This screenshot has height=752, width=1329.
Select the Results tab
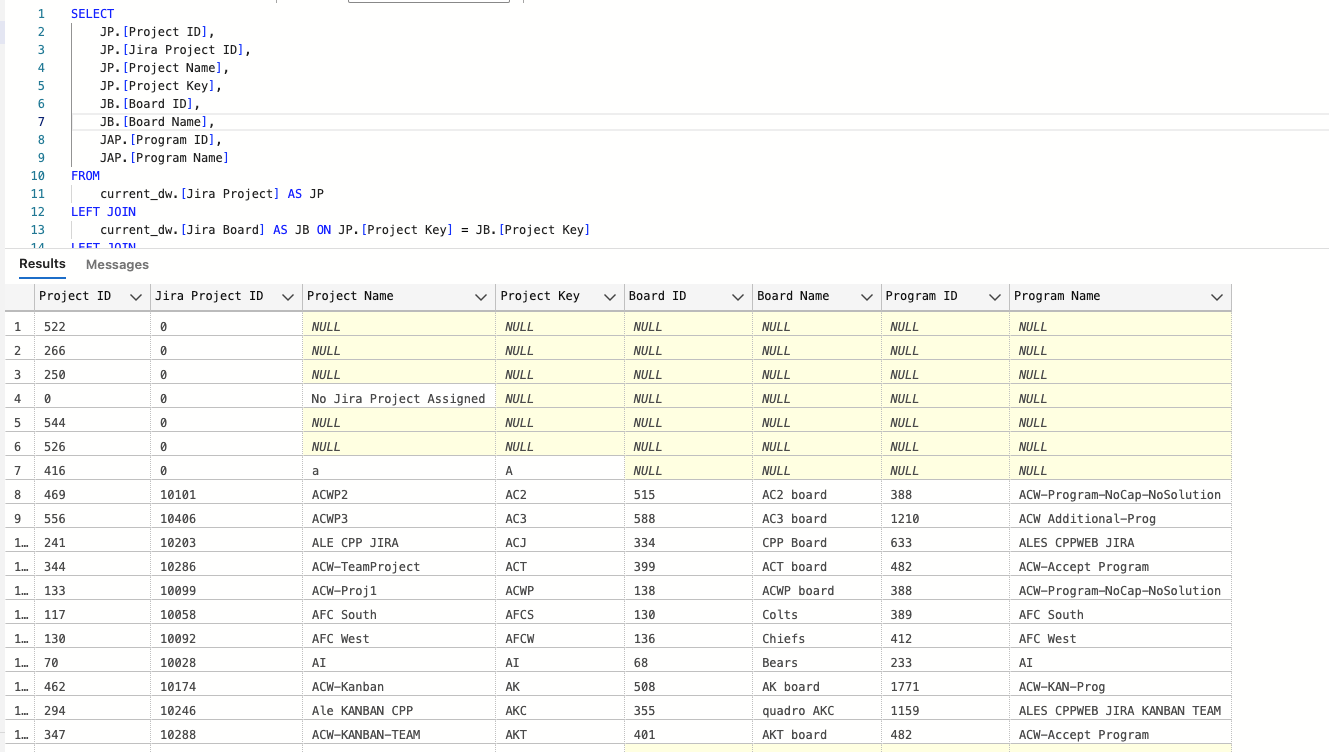coord(42,264)
